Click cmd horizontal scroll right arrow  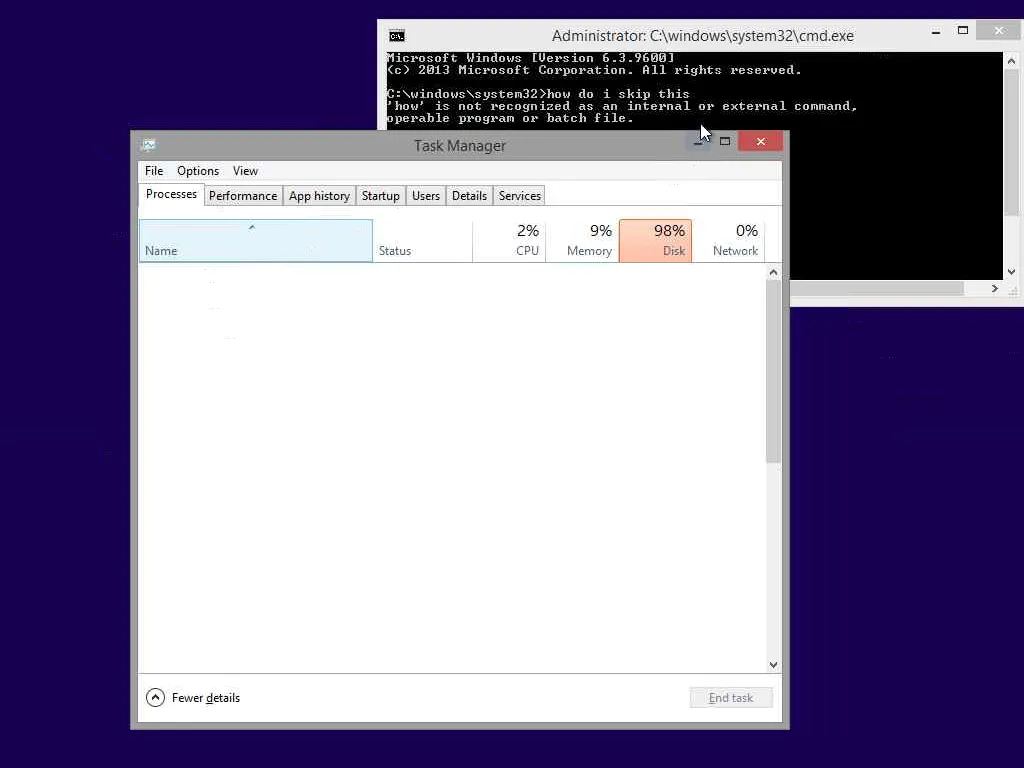(995, 288)
